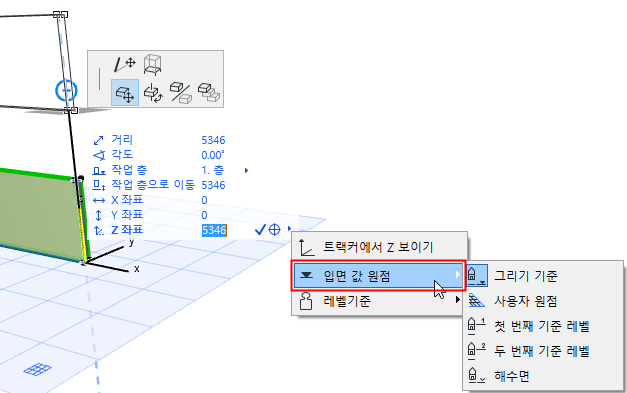Click the 각도 label in tracker
The width and height of the screenshot is (627, 393).
(122, 155)
